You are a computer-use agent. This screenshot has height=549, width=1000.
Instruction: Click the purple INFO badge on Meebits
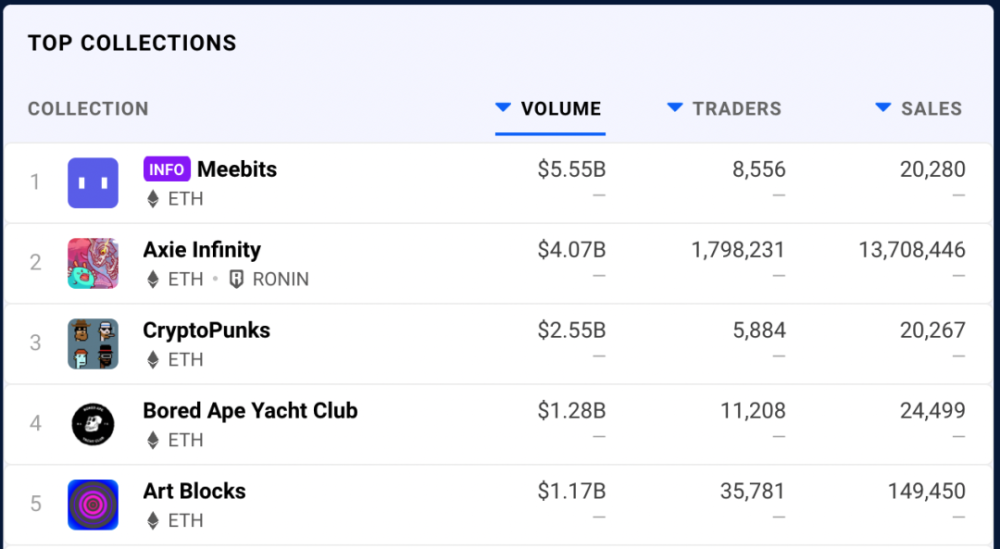(x=166, y=169)
